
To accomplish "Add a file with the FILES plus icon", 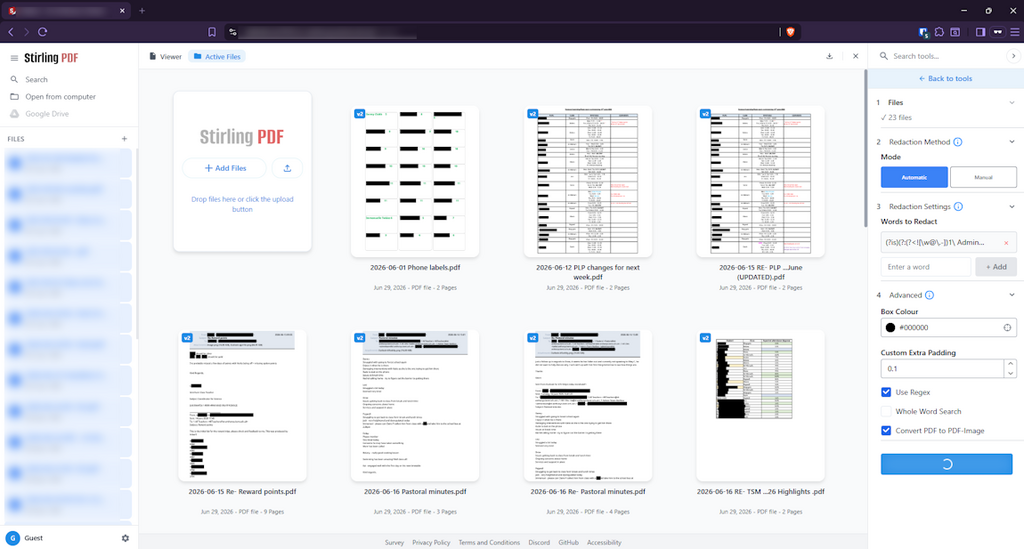I will (124, 138).
